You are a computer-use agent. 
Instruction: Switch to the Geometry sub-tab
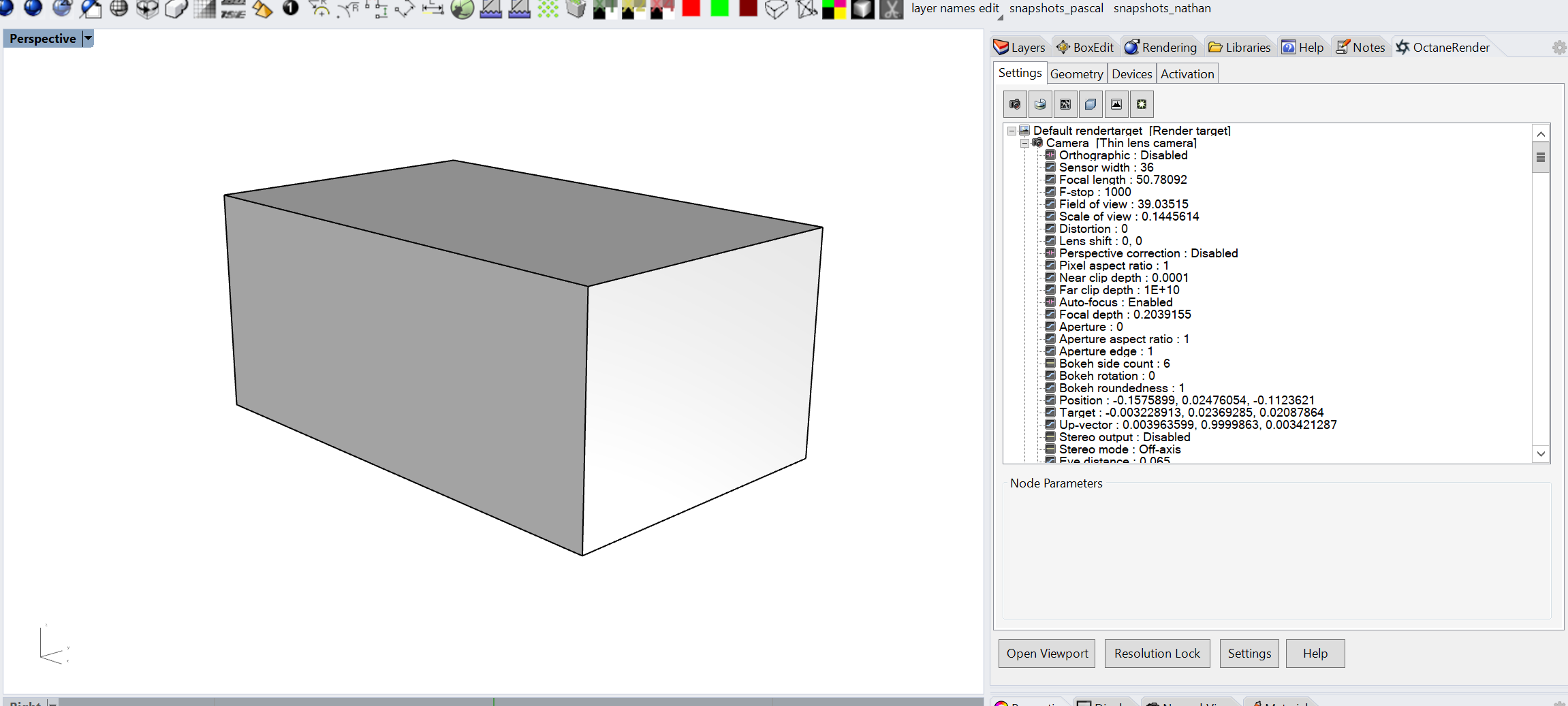tap(1076, 74)
